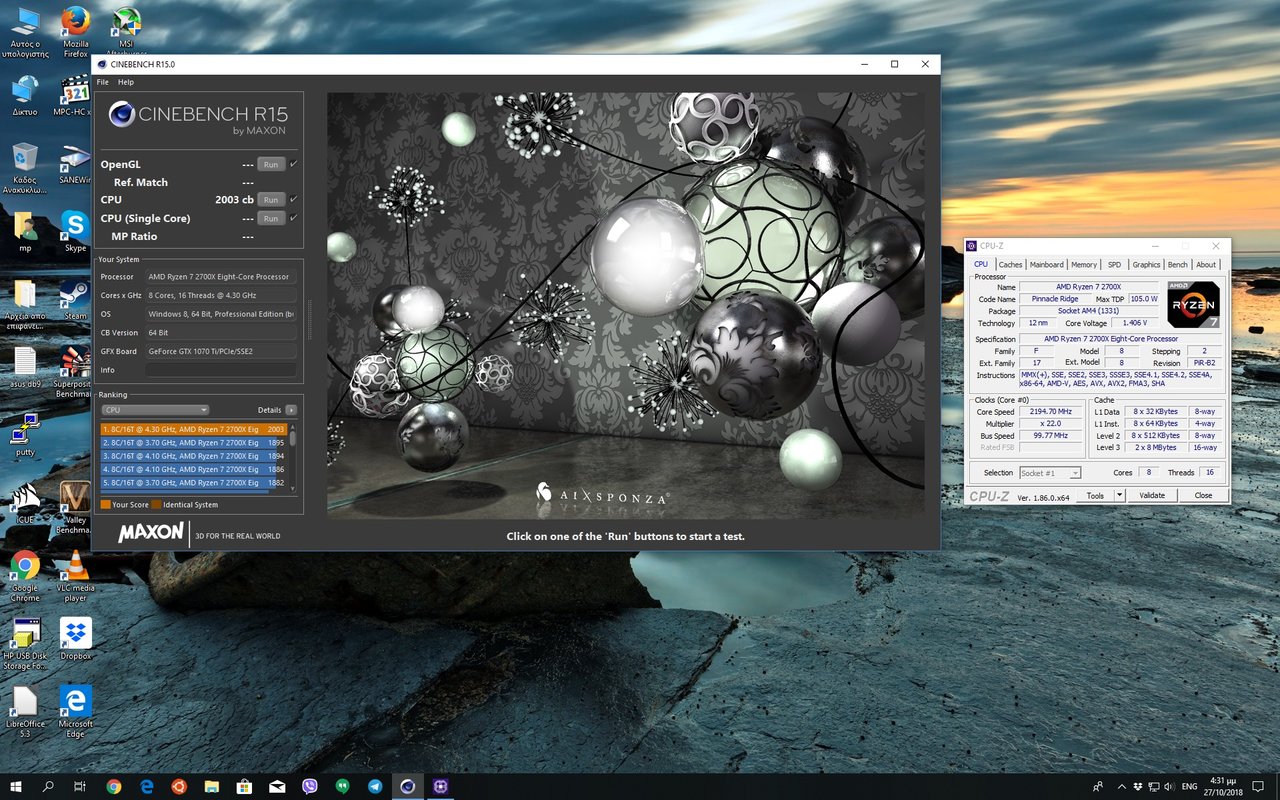The height and width of the screenshot is (800, 1280).
Task: Click the CPU-Z Tools button
Action: point(1095,495)
